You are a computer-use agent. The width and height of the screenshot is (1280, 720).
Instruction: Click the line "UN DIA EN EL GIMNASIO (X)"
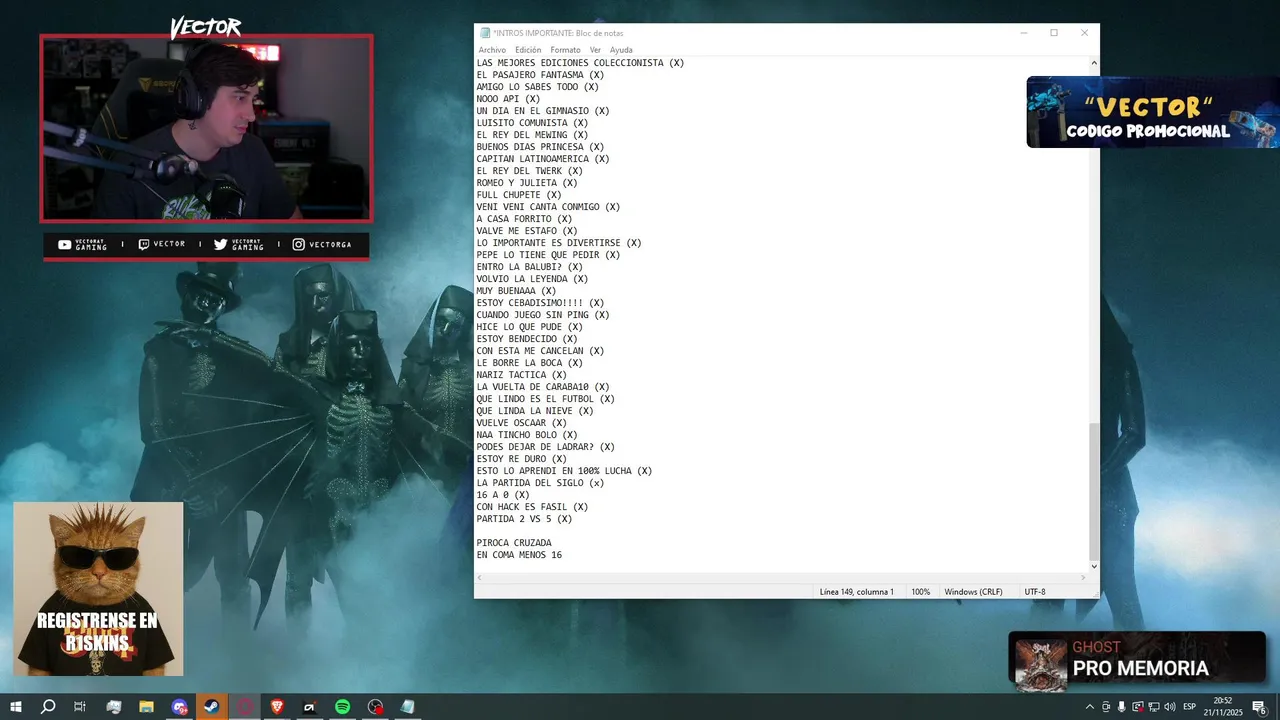(543, 111)
